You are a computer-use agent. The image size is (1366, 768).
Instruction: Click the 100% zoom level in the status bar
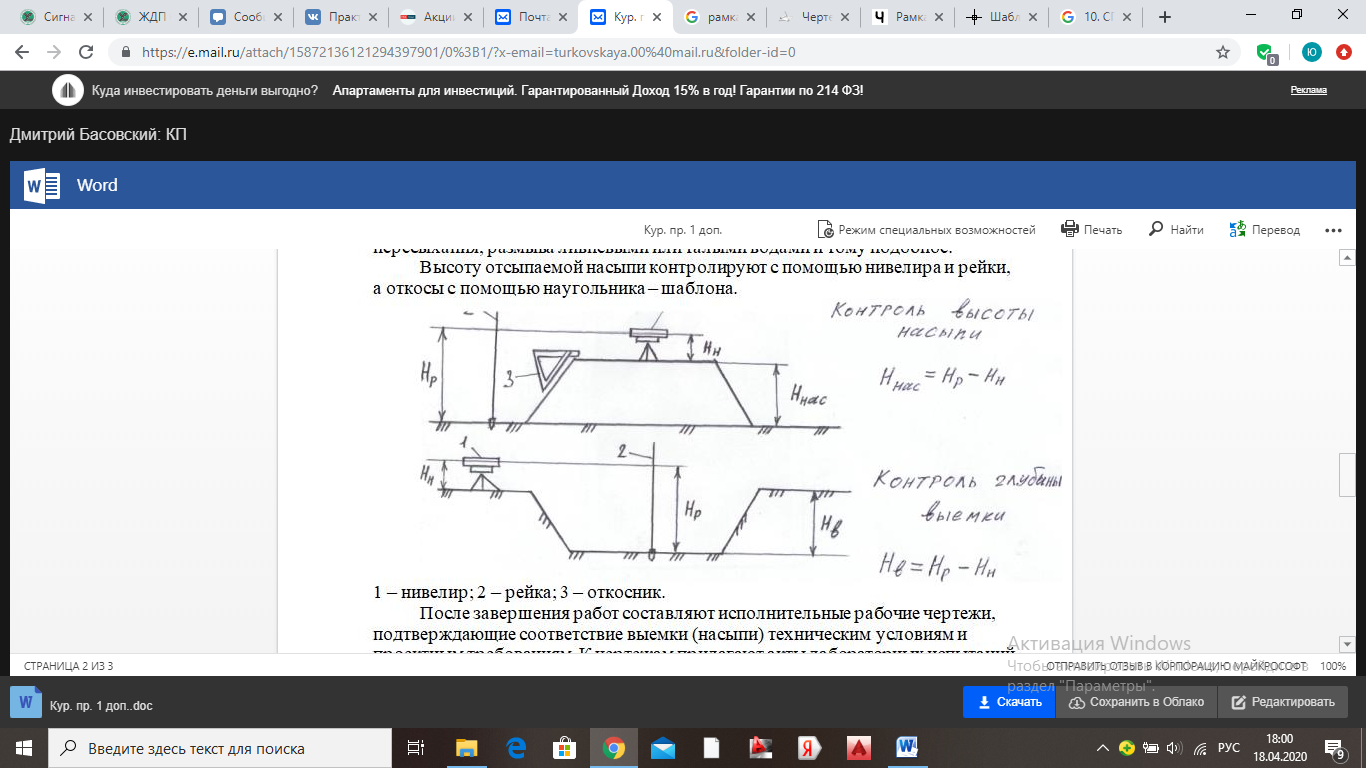click(x=1333, y=665)
